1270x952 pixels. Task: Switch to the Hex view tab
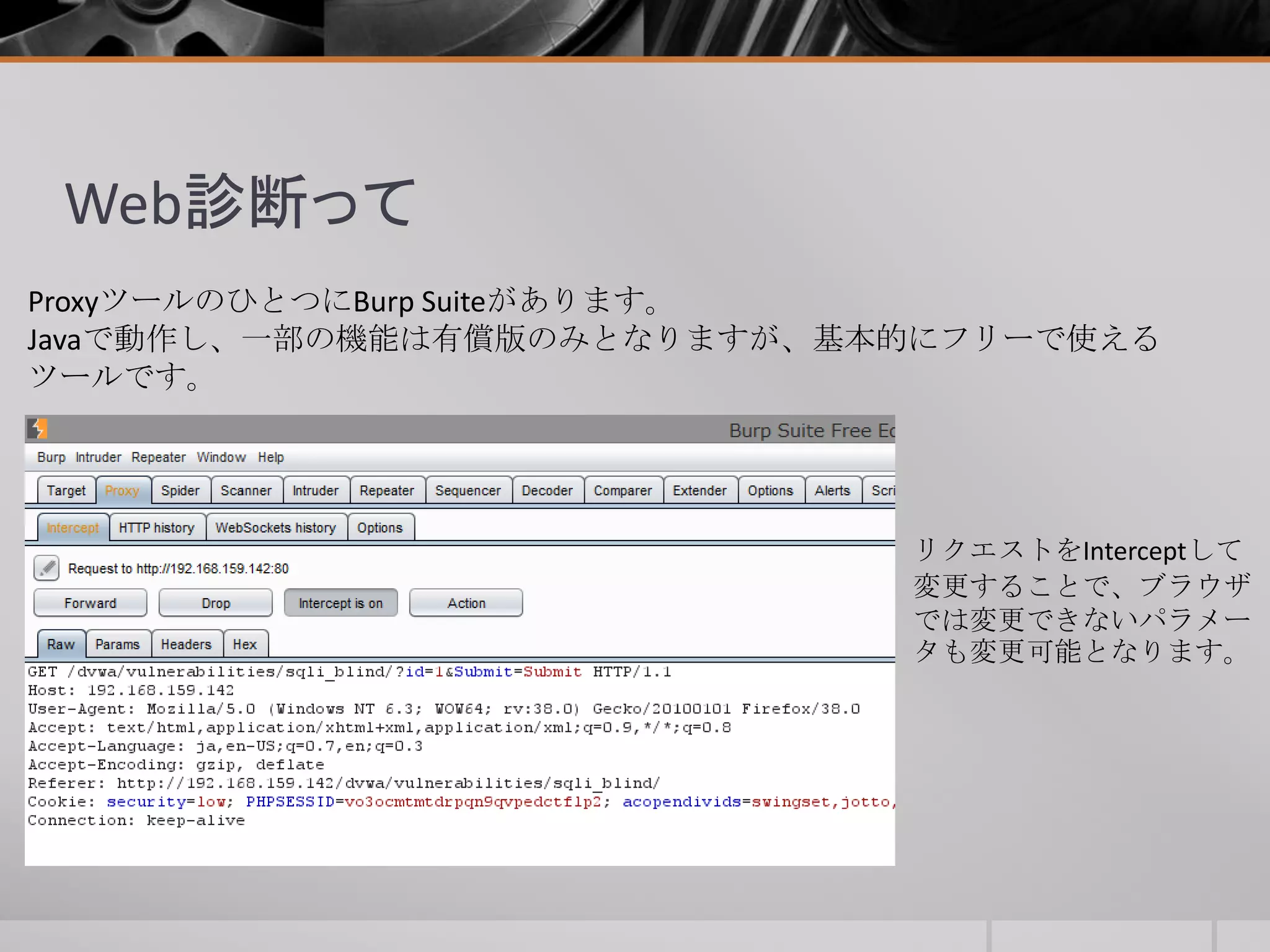[x=245, y=644]
